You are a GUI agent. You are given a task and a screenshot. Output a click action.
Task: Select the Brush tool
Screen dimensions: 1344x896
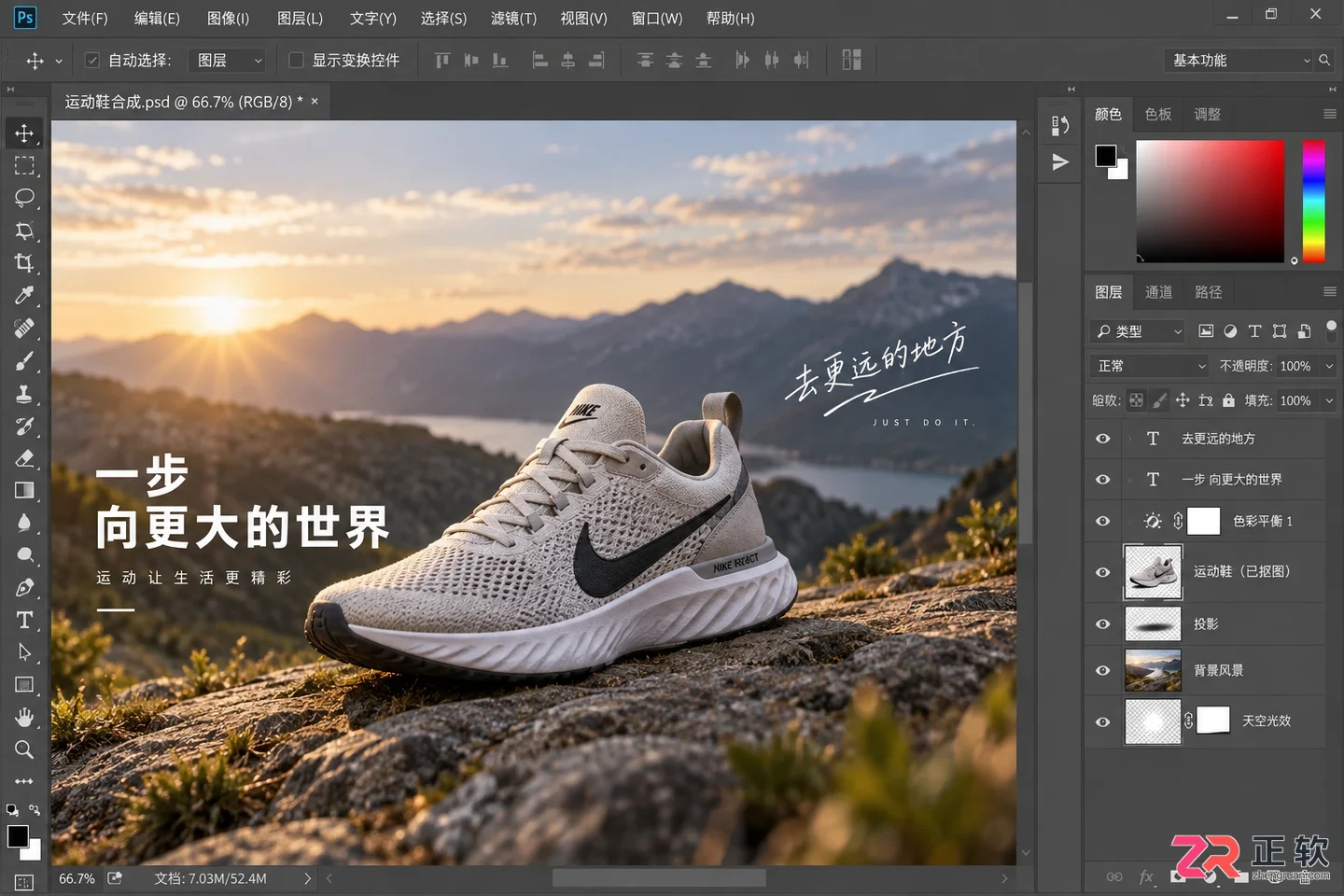click(24, 360)
